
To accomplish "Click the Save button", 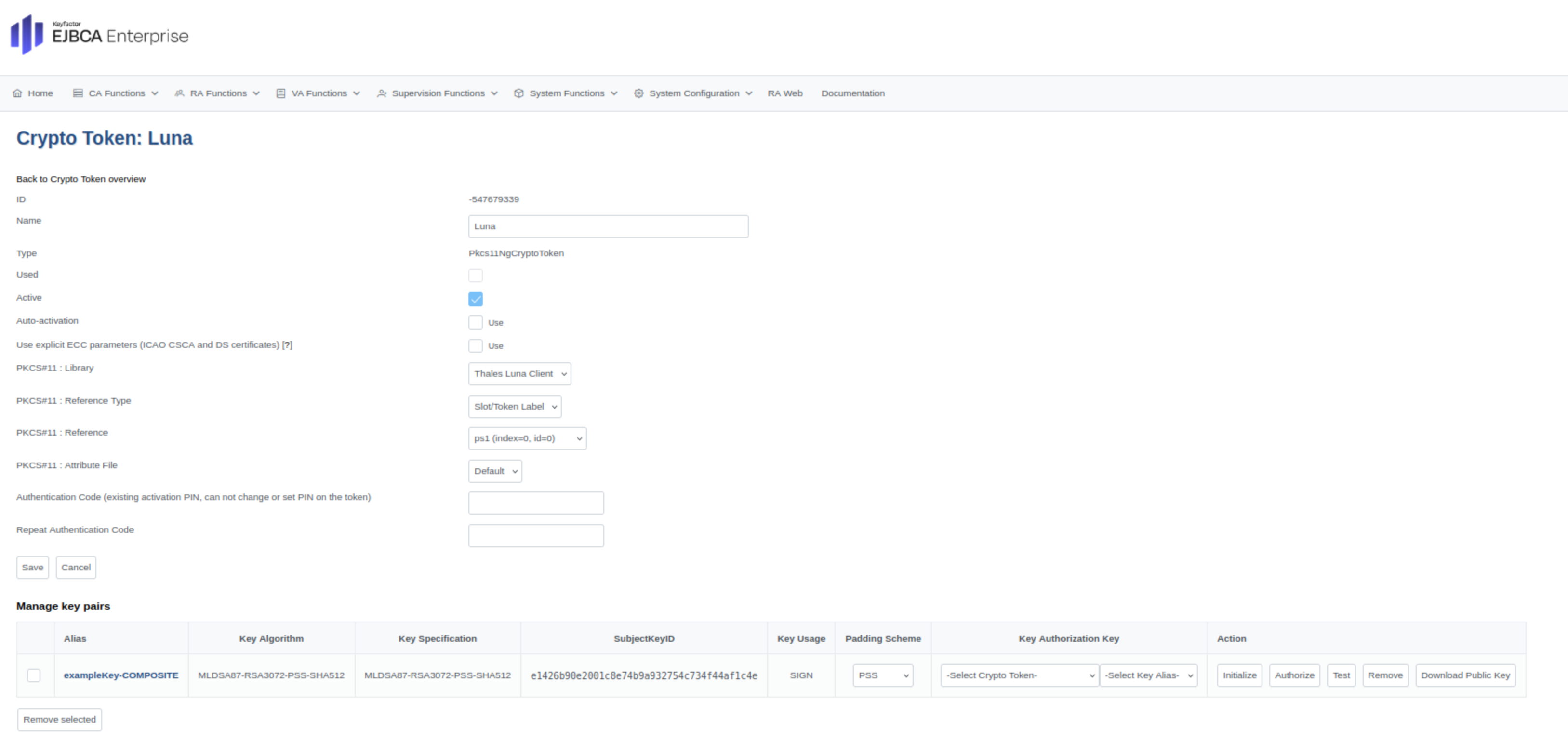I will click(x=32, y=567).
